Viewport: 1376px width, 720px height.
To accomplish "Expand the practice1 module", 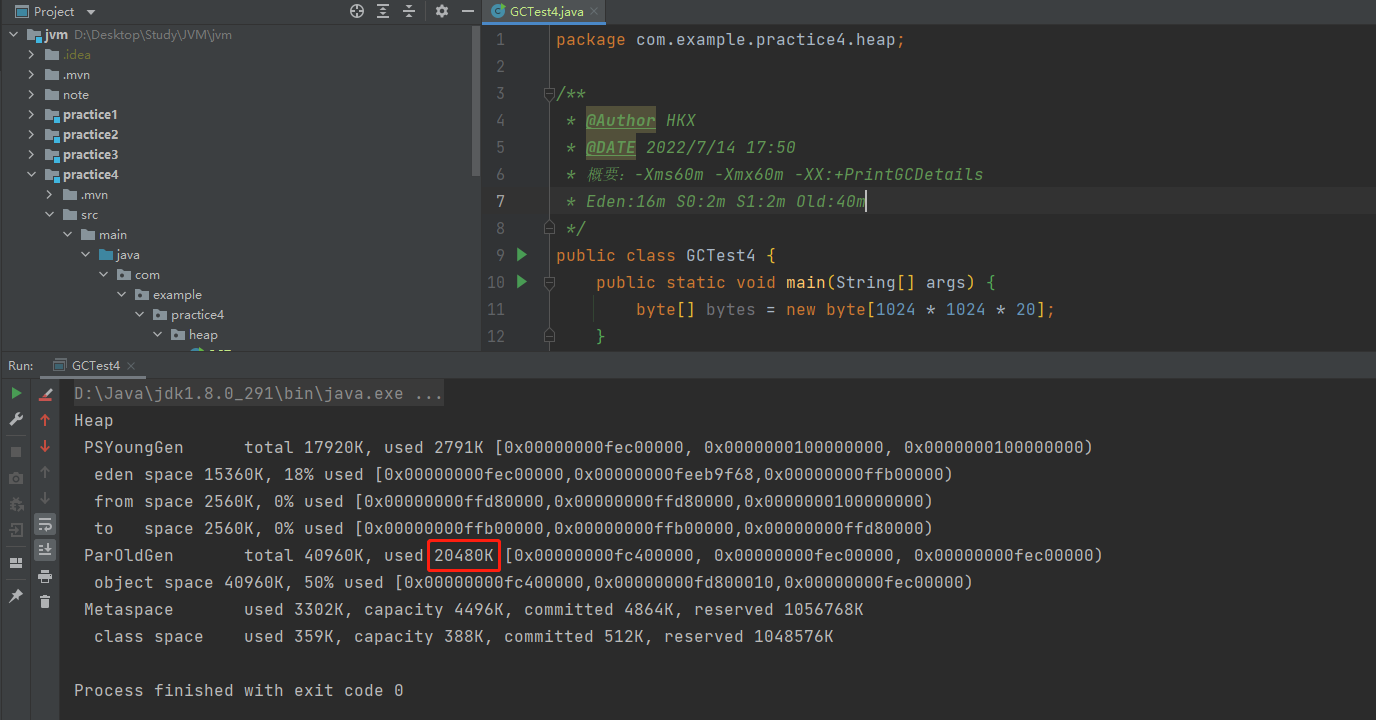I will pyautogui.click(x=32, y=115).
